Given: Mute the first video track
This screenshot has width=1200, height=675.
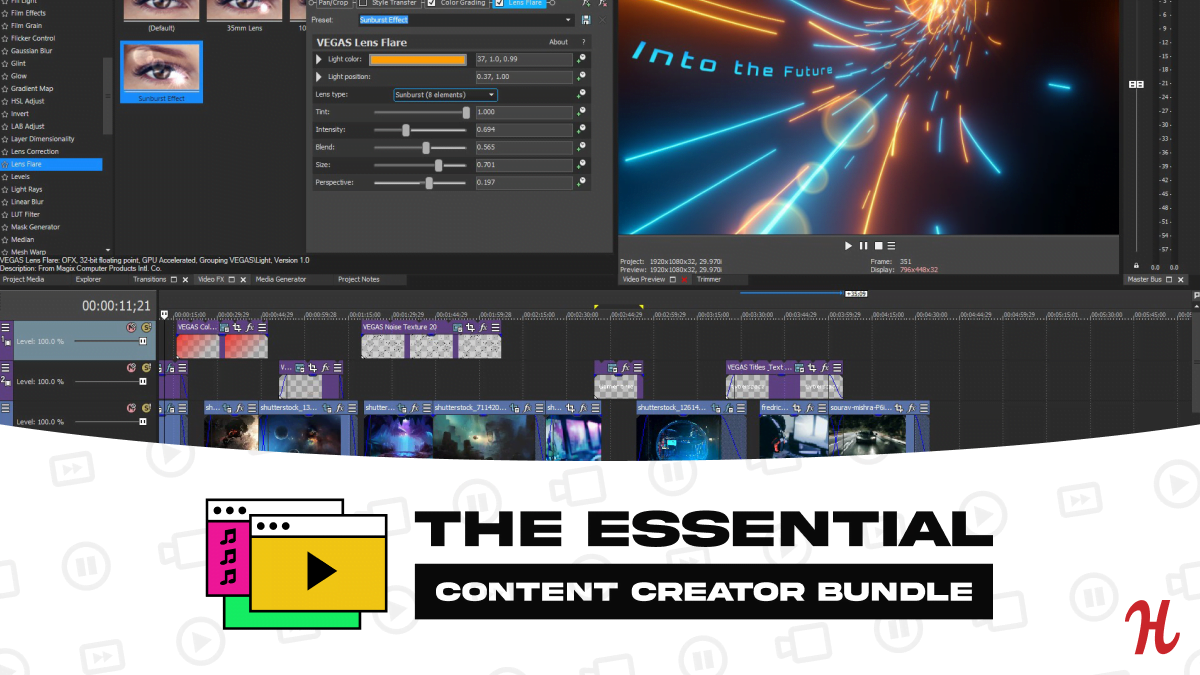Looking at the screenshot, I should [131, 328].
